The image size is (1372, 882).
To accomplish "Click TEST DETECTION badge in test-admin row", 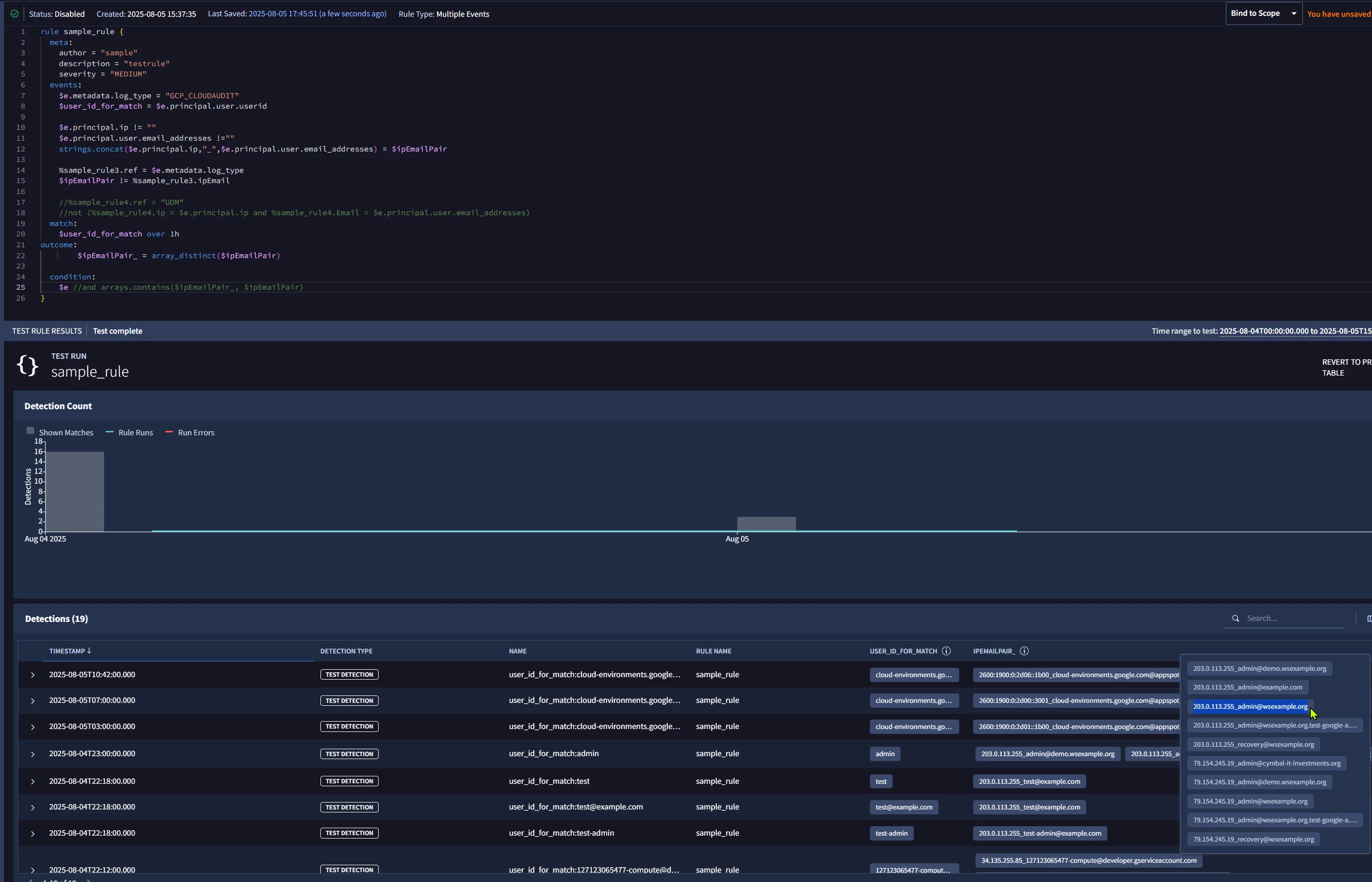I will 349,833.
